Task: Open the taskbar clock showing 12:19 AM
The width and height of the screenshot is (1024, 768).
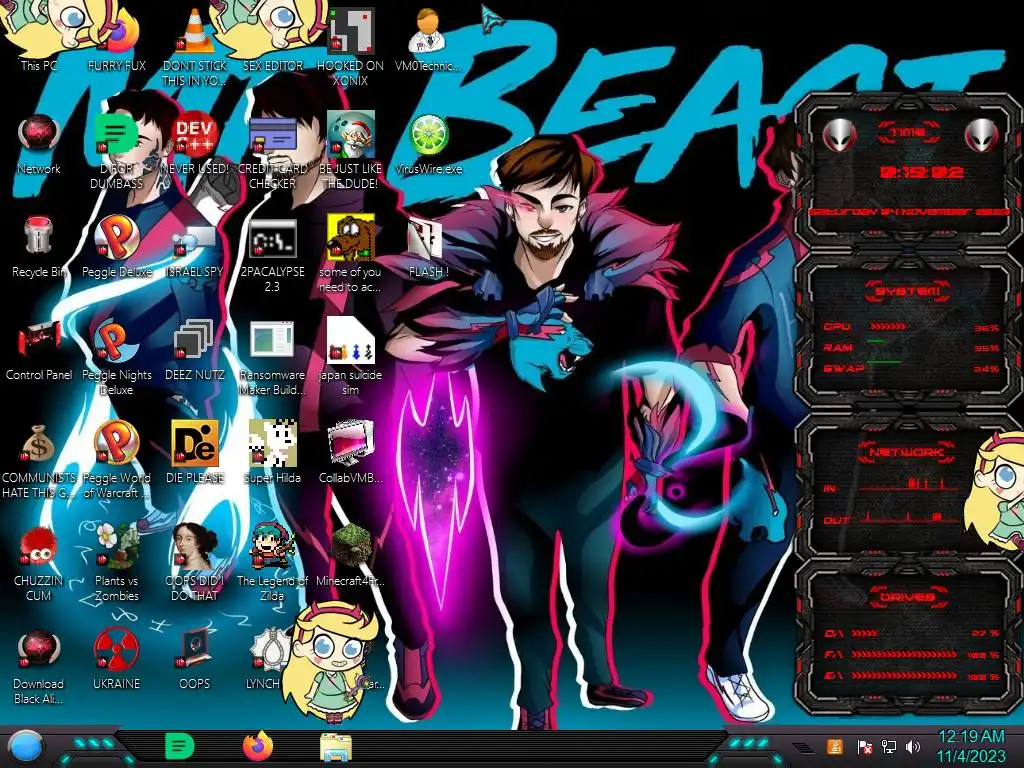Action: tap(971, 746)
